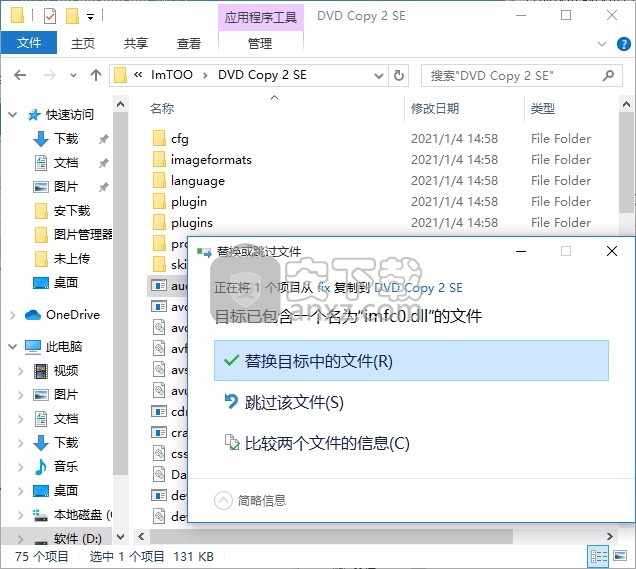The image size is (636, 569).
Task: Click the horizontal scrollbar of file list
Action: pos(331,536)
